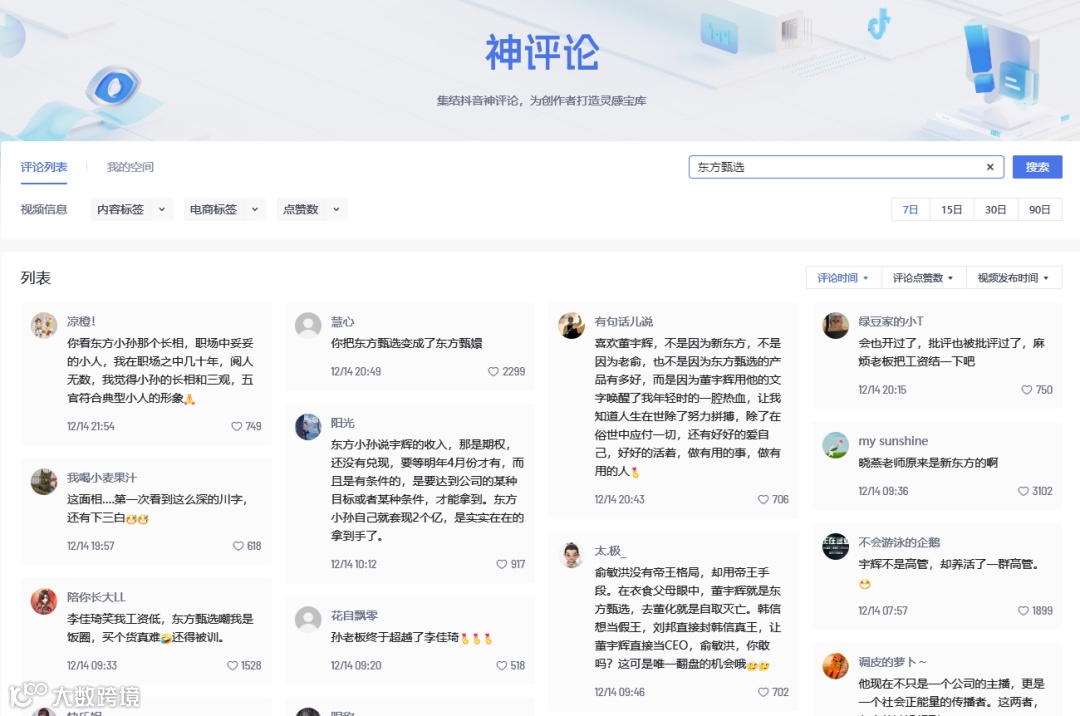Screen dimensions: 1080x716
Task: Open 凉橙! user avatar
Action: tap(44, 325)
